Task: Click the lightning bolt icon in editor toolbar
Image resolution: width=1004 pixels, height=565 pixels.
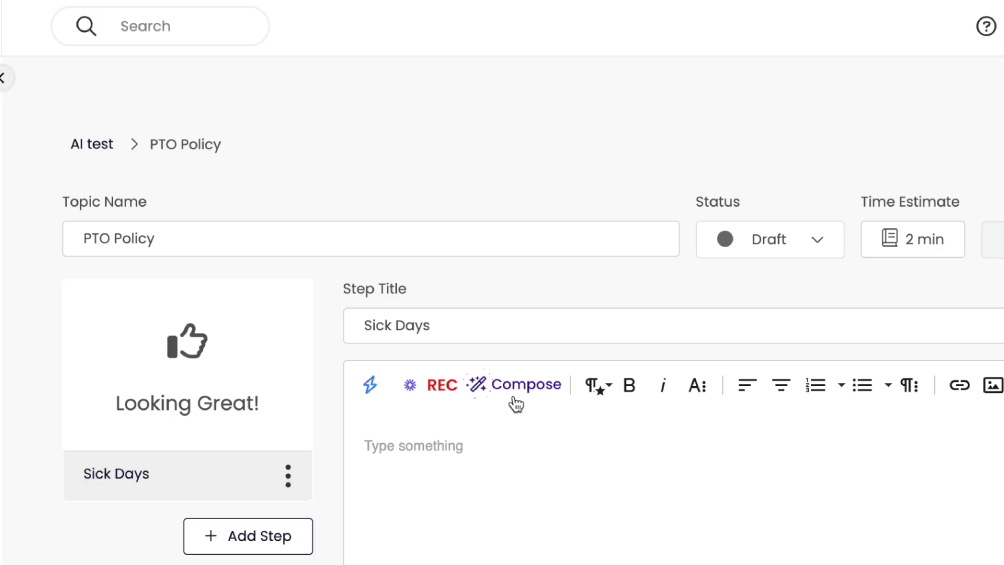Action: (370, 385)
